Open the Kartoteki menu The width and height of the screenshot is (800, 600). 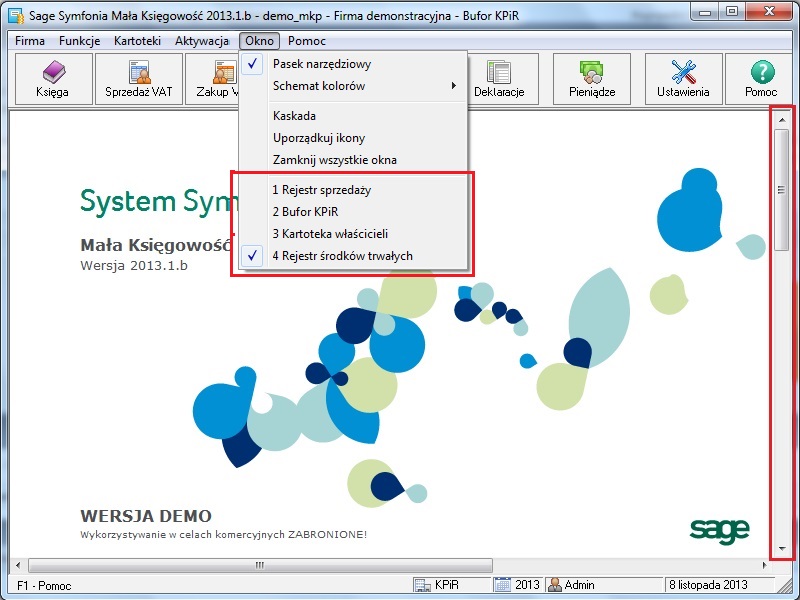137,41
